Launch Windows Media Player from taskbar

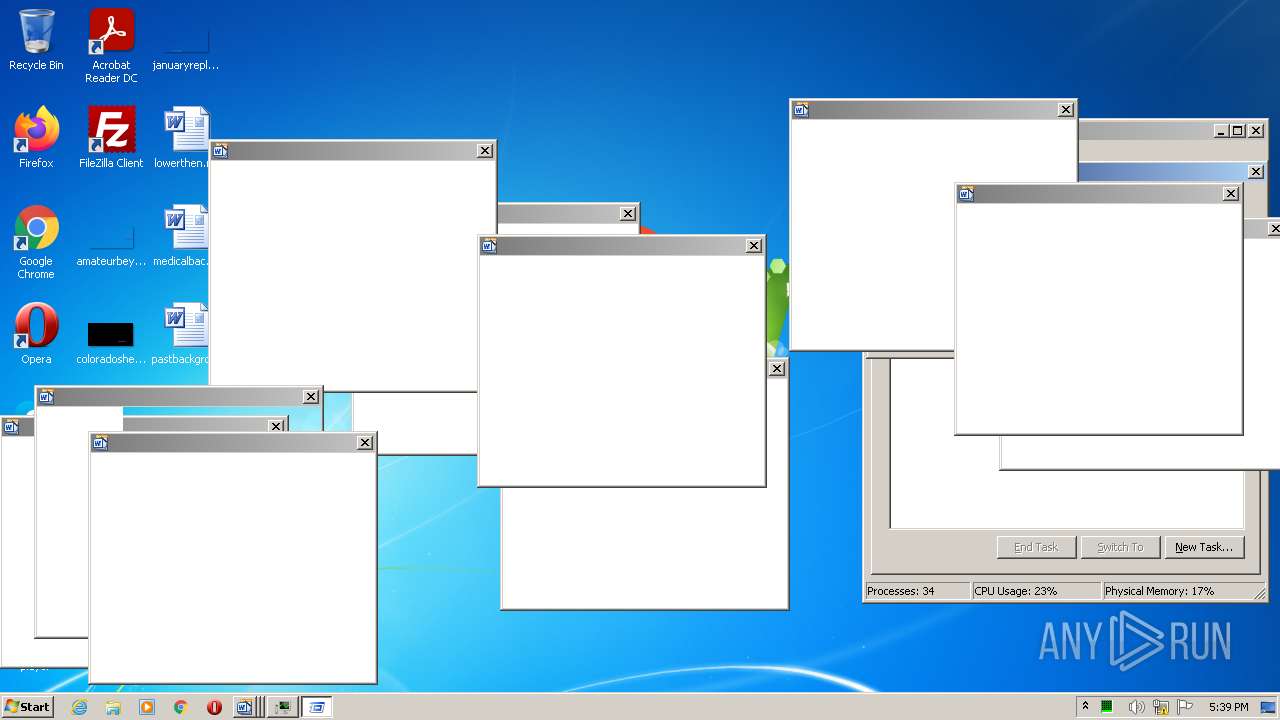click(x=147, y=707)
